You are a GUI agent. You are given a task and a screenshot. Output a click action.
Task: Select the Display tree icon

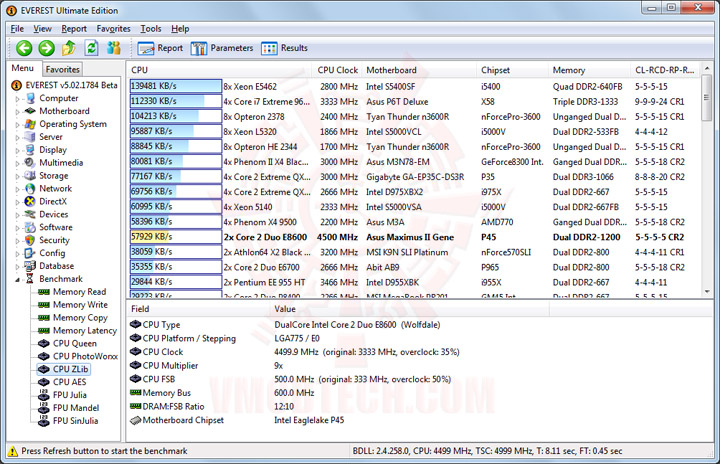point(30,150)
